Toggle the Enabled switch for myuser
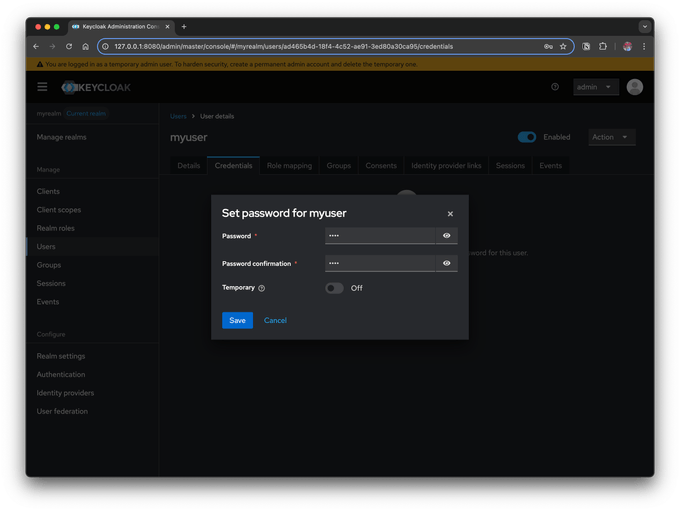This screenshot has height=511, width=680. point(526,137)
